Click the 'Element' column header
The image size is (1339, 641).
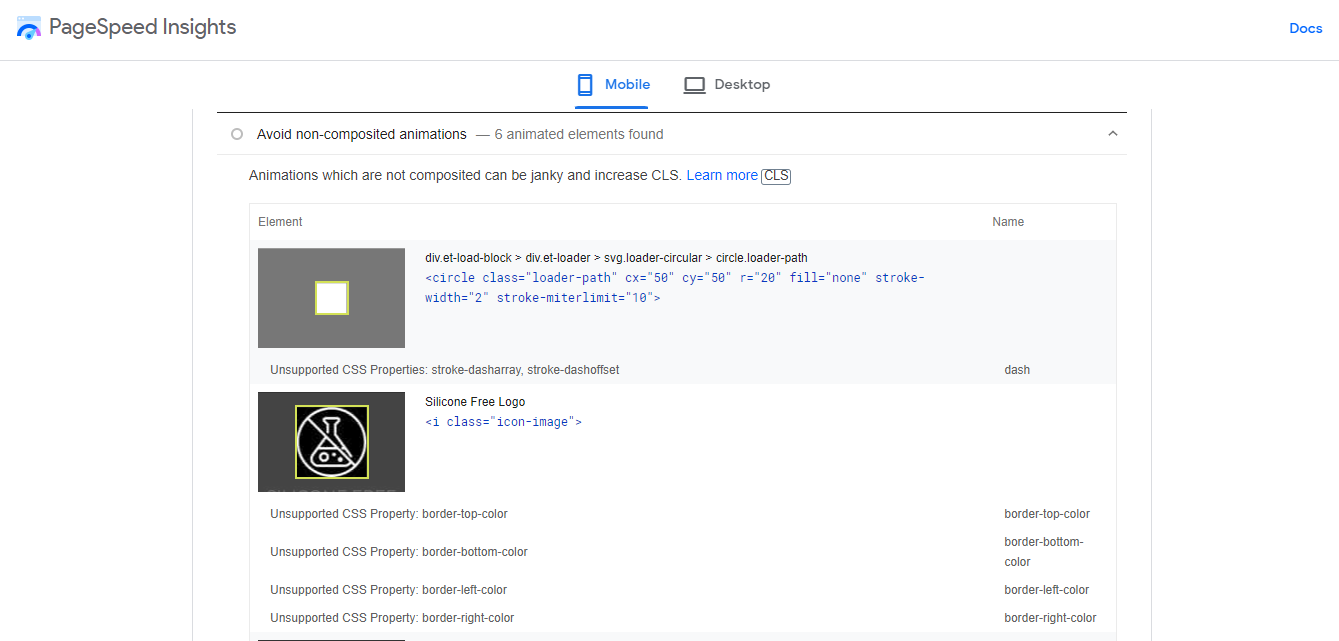[280, 222]
